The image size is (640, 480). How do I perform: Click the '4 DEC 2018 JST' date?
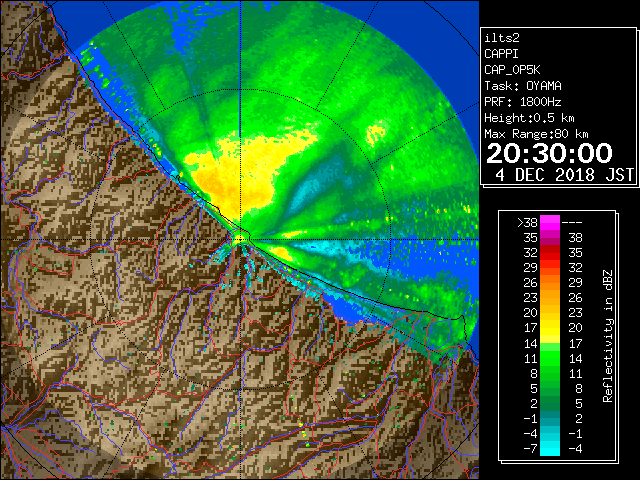pyautogui.click(x=564, y=175)
